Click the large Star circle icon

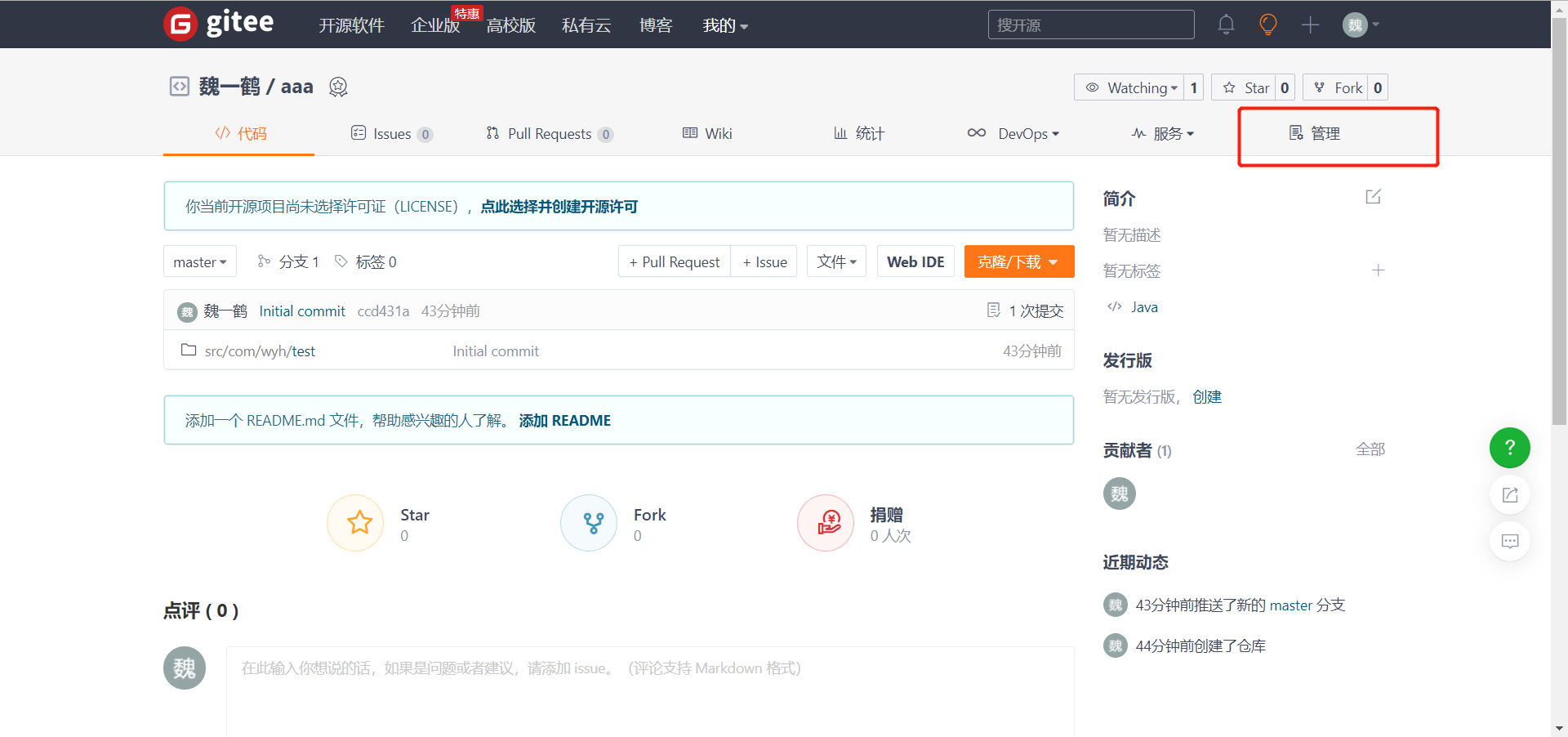pyautogui.click(x=355, y=523)
